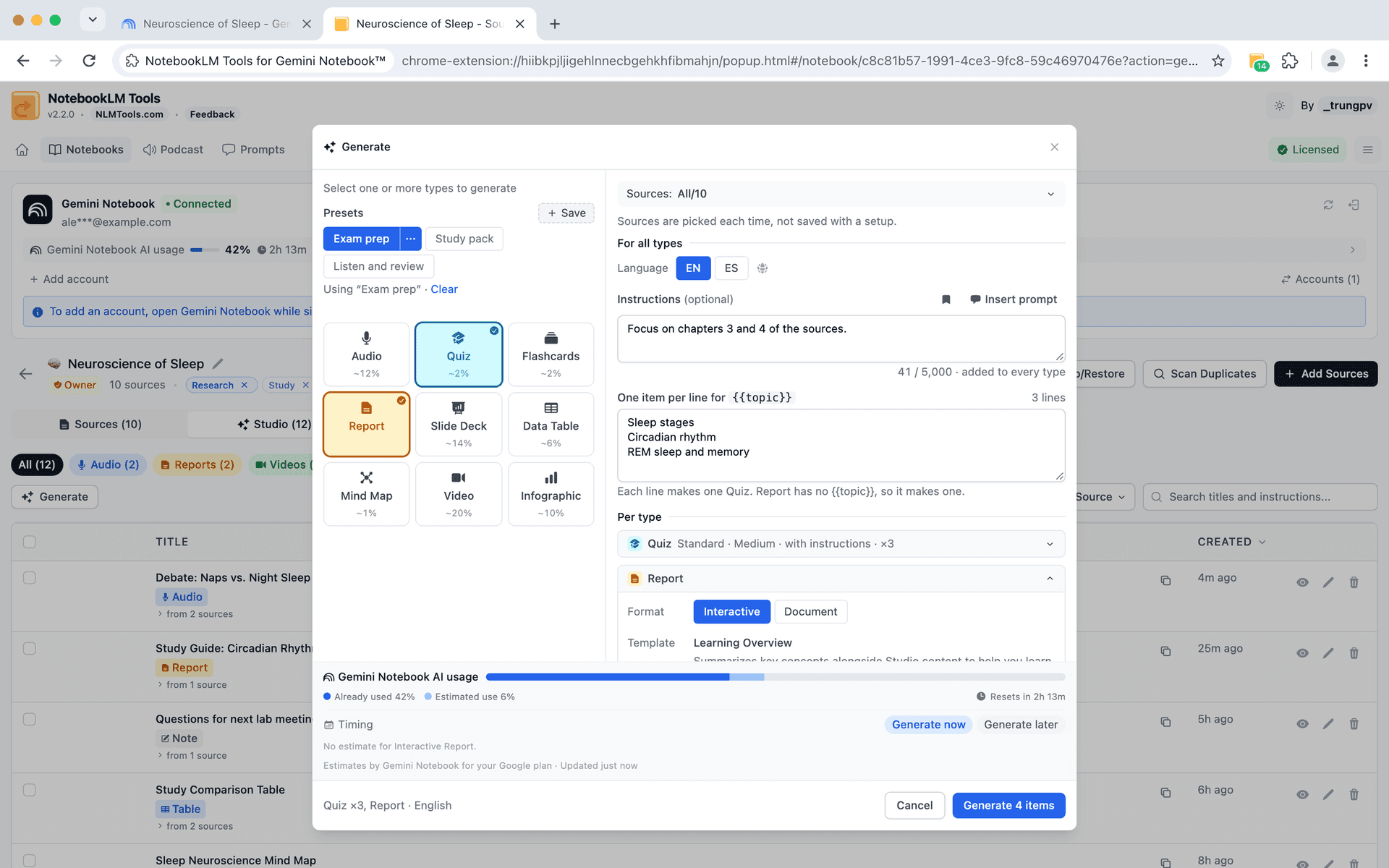1389x868 pixels.
Task: Open the hamburger menu next to Licensed
Action: point(1367,150)
